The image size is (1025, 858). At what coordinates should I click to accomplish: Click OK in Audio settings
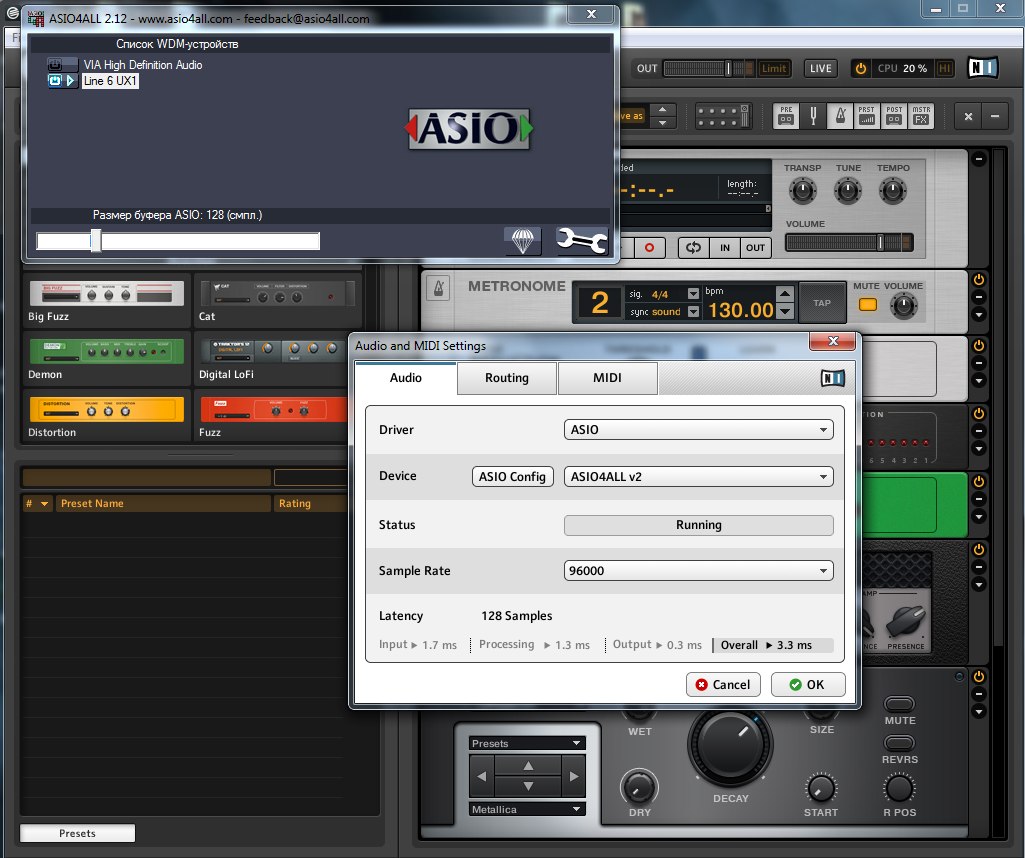pyautogui.click(x=808, y=684)
